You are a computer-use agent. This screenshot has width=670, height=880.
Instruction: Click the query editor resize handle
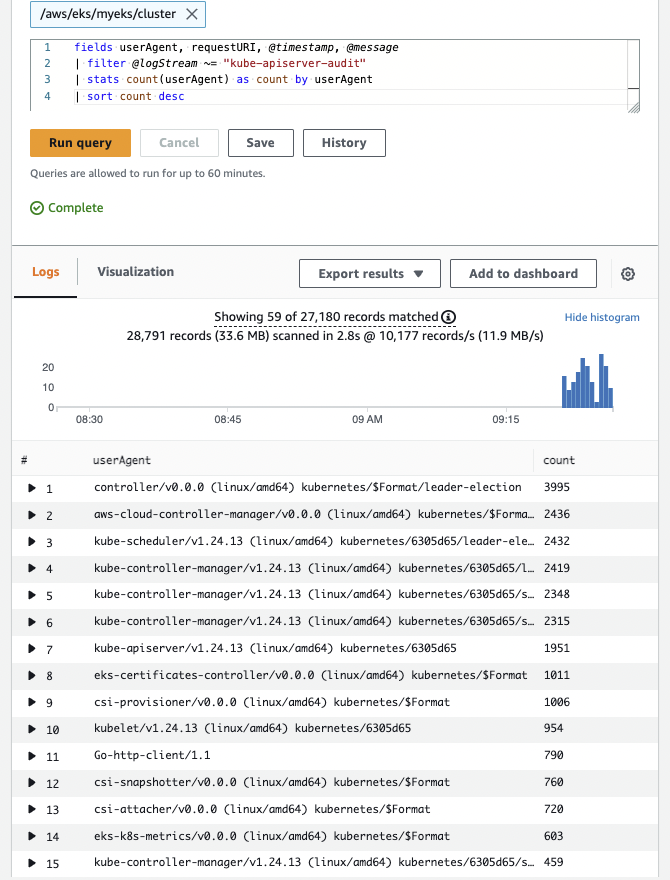634,108
